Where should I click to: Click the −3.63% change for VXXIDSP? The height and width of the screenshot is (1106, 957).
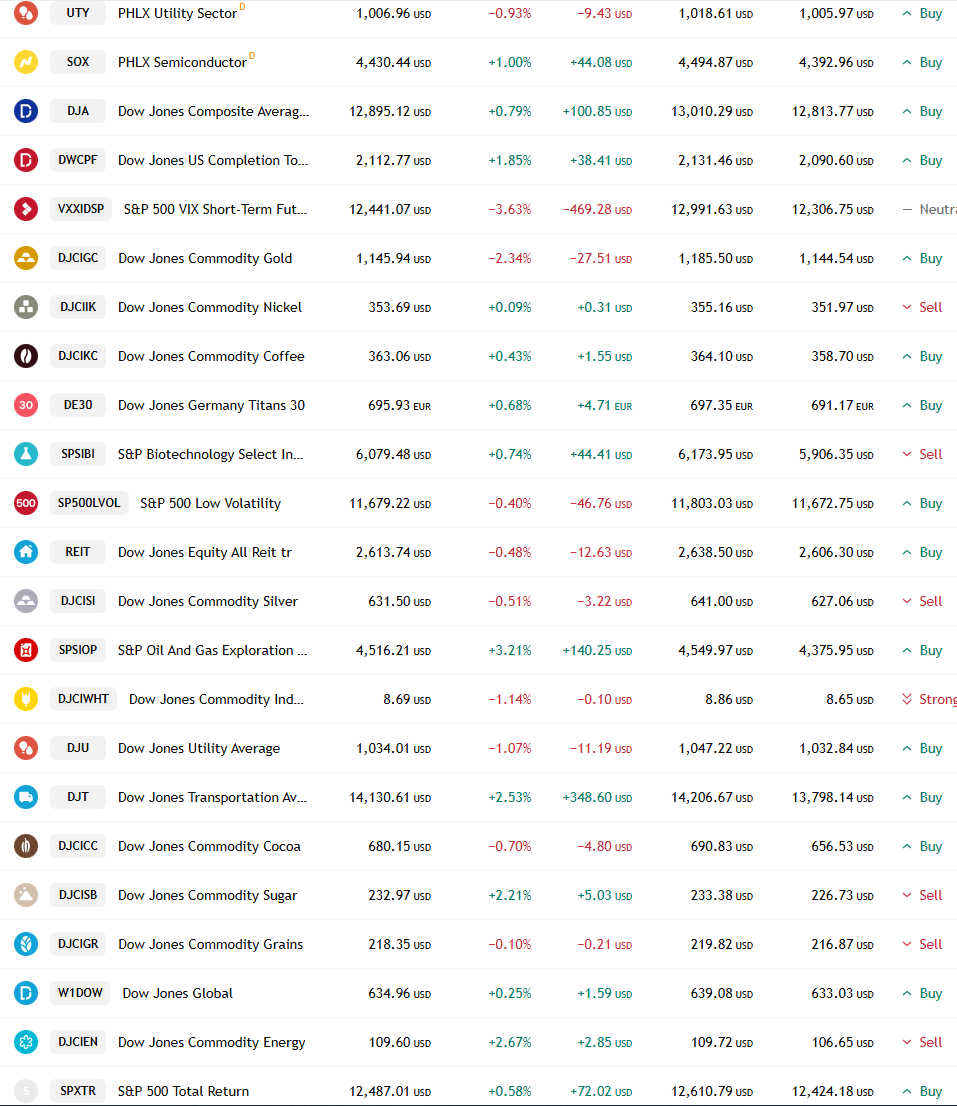[x=510, y=209]
